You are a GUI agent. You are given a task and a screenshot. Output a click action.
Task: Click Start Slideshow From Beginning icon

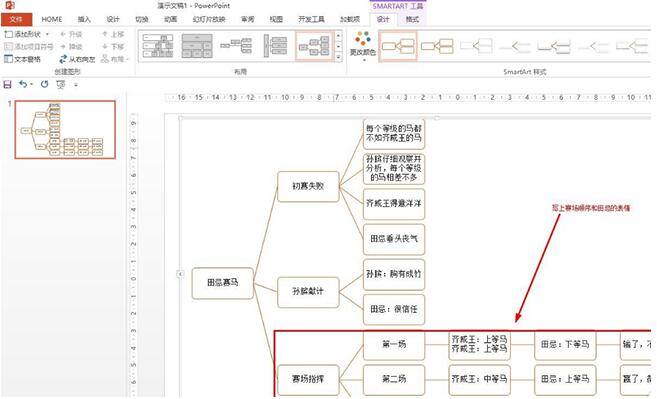tap(61, 85)
